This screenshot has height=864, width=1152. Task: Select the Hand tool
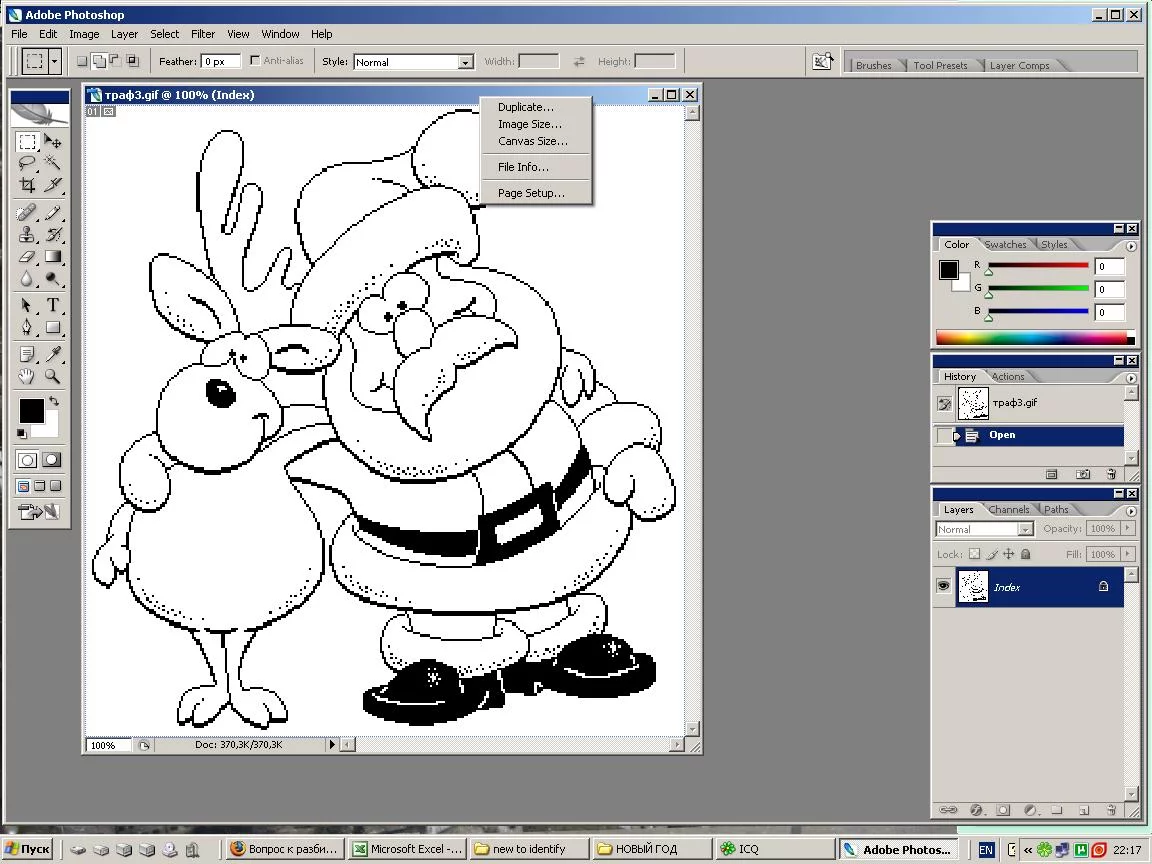[27, 377]
